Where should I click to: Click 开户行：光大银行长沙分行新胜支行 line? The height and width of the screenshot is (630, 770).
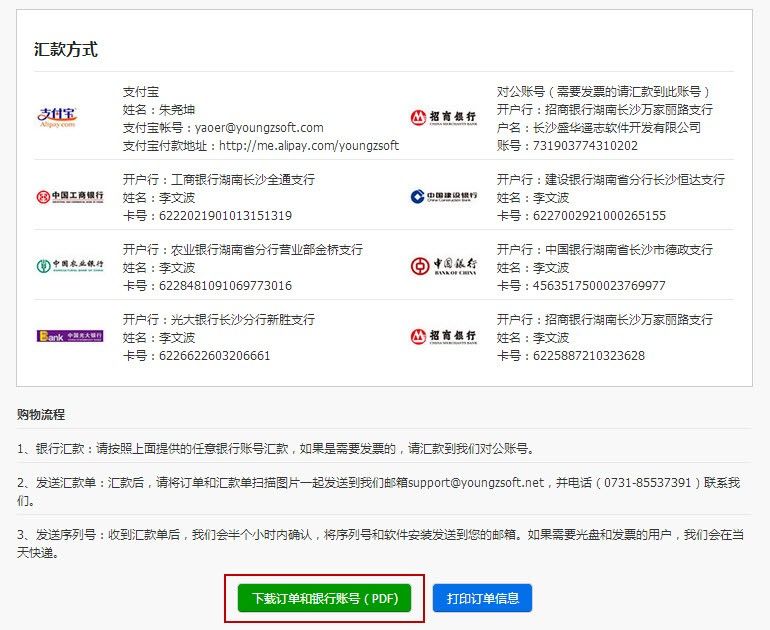click(219, 320)
